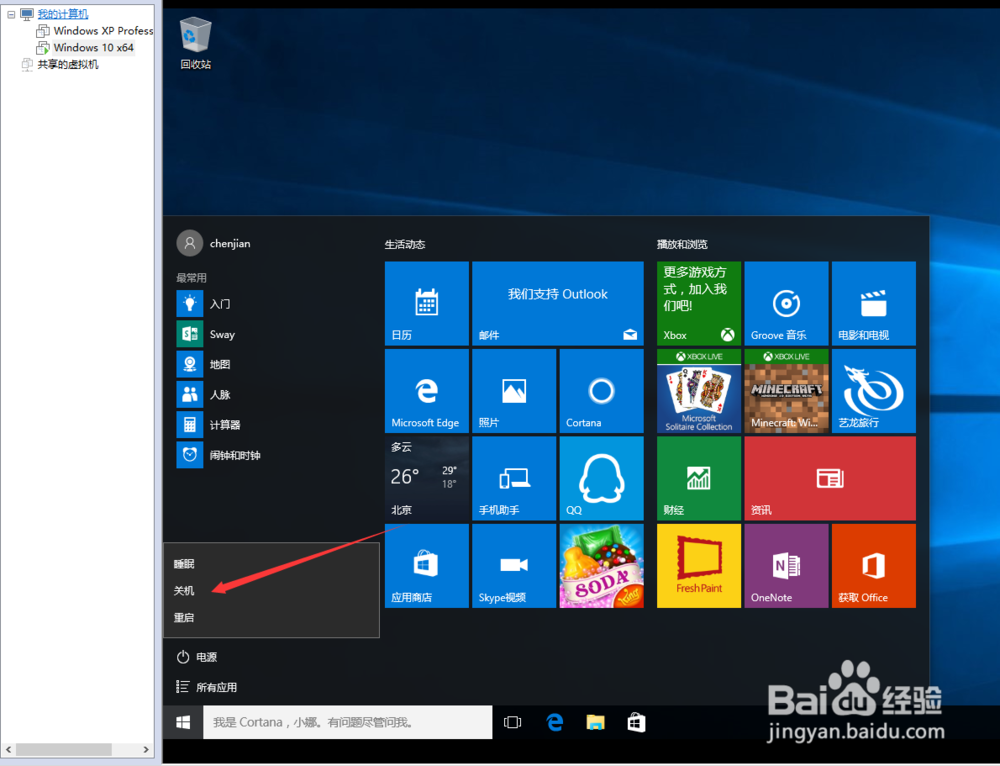
Task: Click the Windows Start button
Action: (183, 722)
